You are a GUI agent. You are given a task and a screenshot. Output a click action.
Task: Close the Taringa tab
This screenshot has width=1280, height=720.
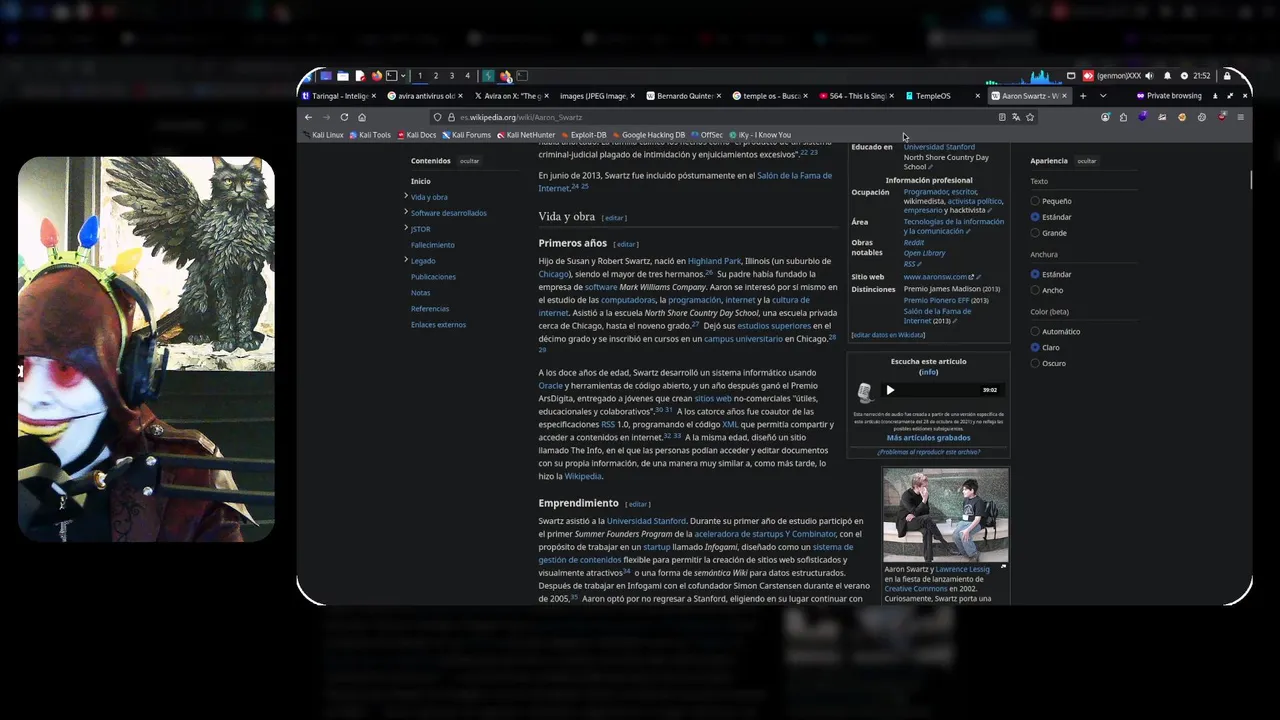coord(375,96)
